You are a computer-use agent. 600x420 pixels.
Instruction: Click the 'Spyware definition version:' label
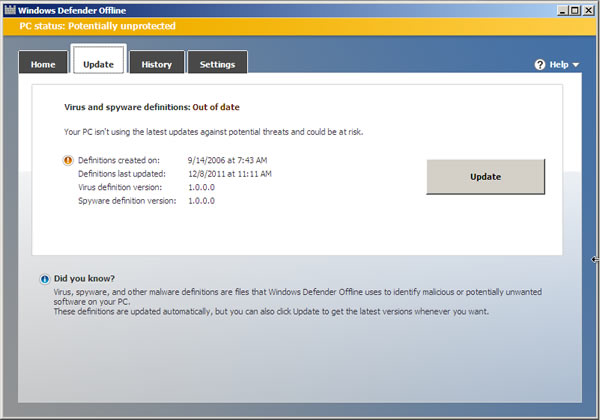tap(127, 201)
